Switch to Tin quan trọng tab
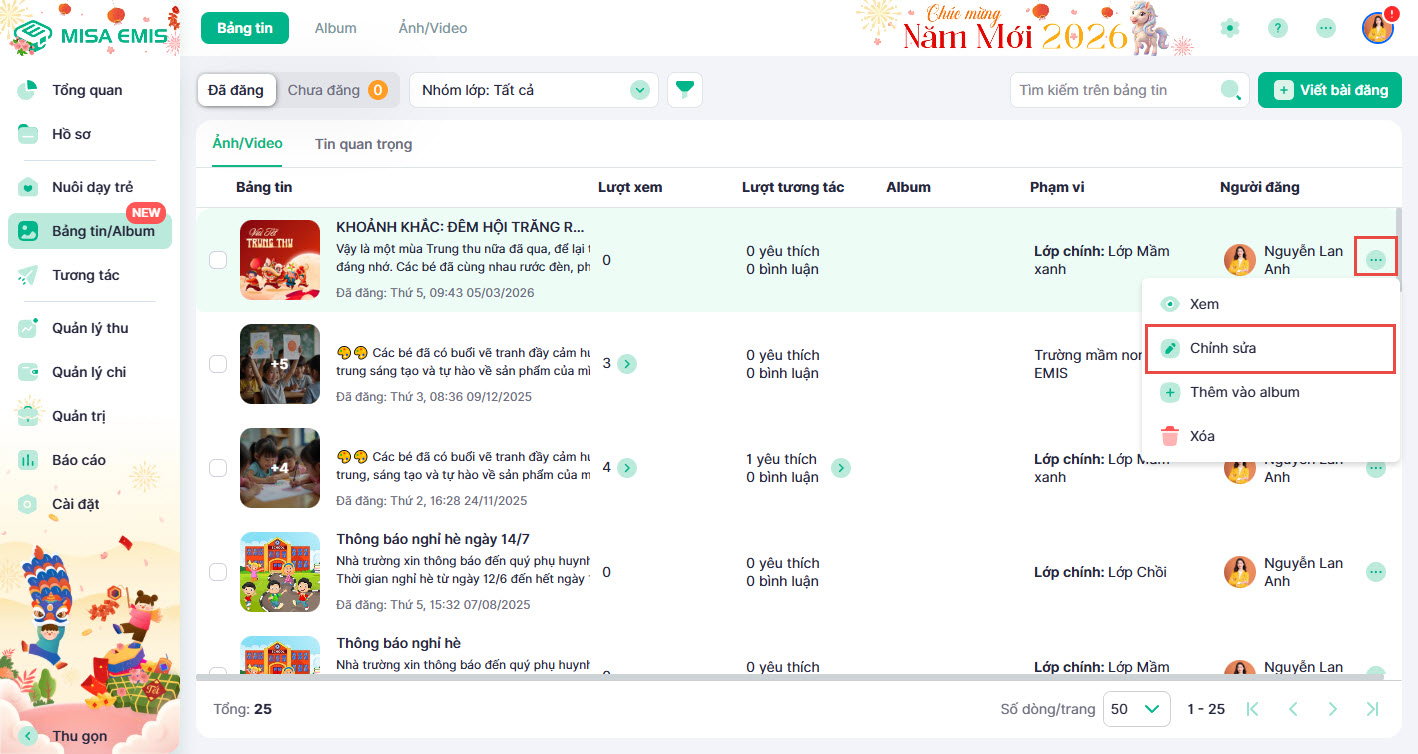 pyautogui.click(x=363, y=144)
